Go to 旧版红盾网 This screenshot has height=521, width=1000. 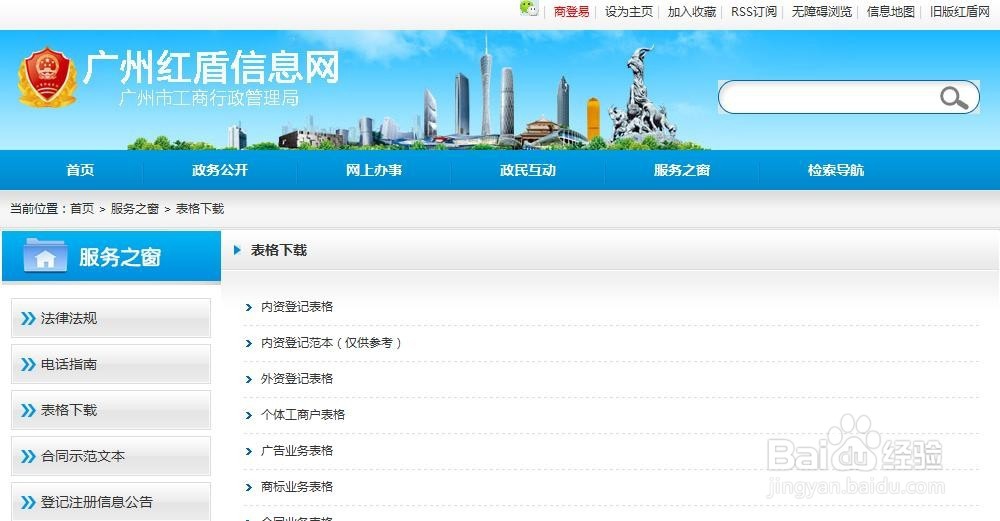(960, 11)
